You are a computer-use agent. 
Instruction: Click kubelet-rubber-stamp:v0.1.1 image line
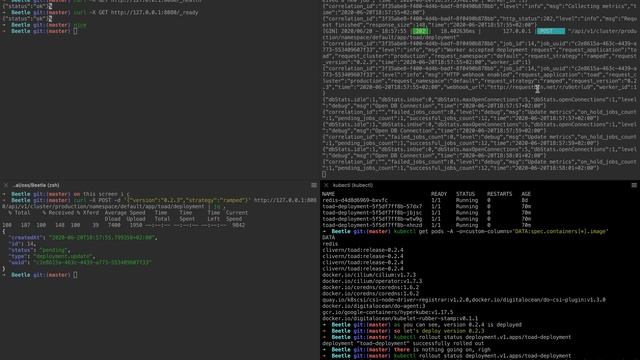[400, 318]
